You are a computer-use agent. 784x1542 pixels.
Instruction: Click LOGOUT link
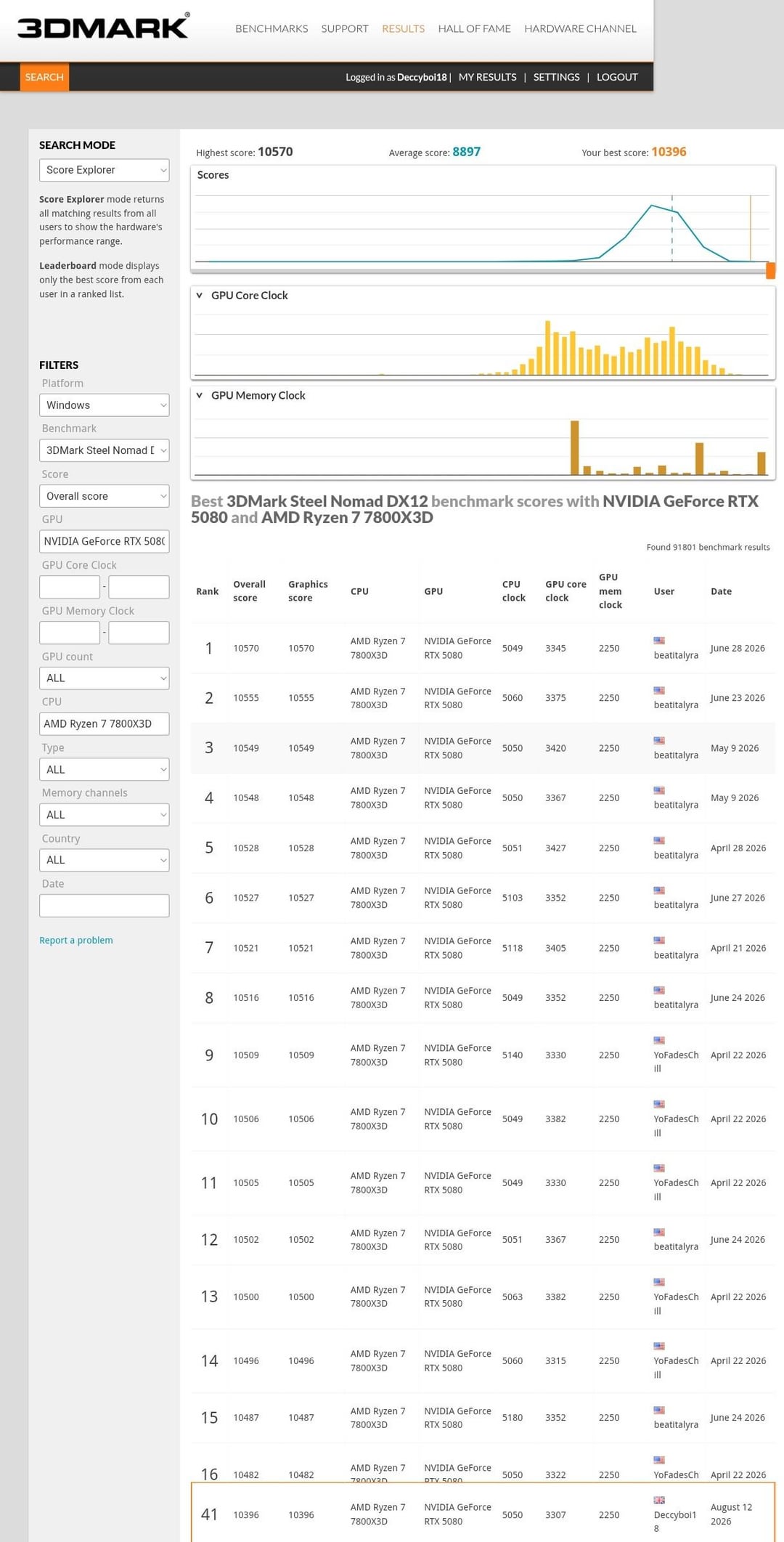[x=617, y=77]
